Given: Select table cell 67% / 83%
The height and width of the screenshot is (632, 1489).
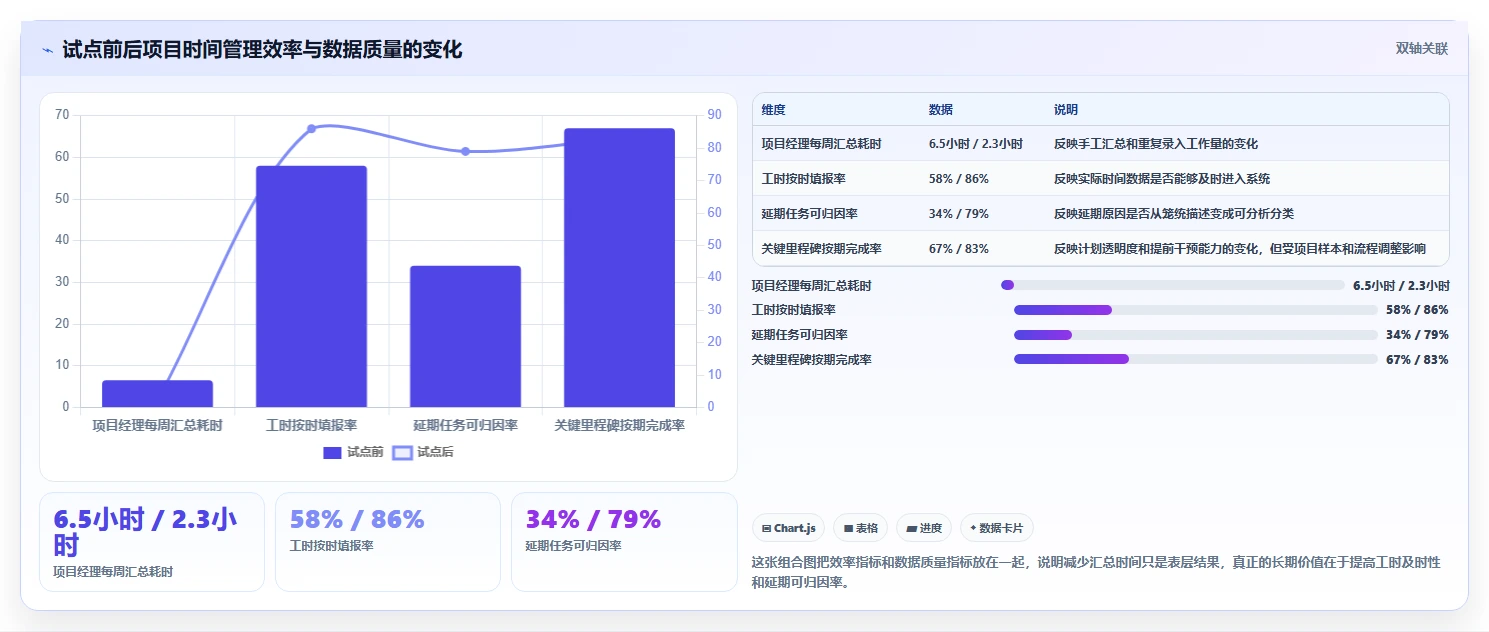Looking at the screenshot, I should [959, 249].
